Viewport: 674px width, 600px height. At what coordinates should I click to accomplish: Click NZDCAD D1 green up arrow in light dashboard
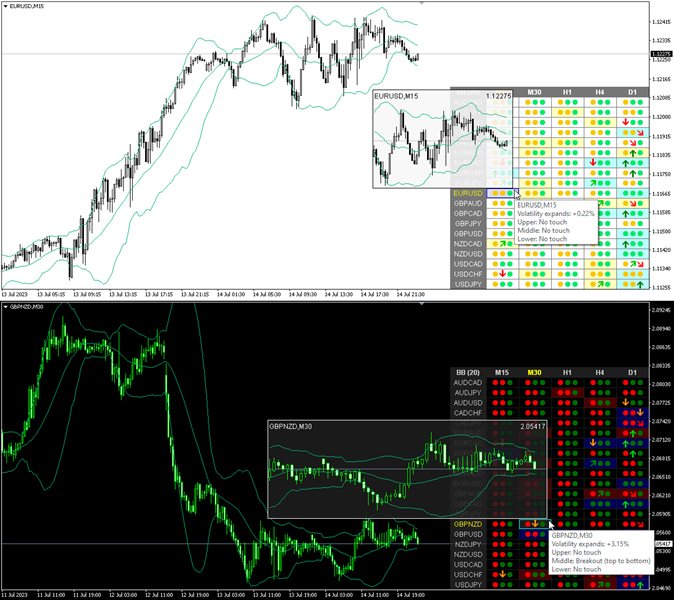pos(625,244)
